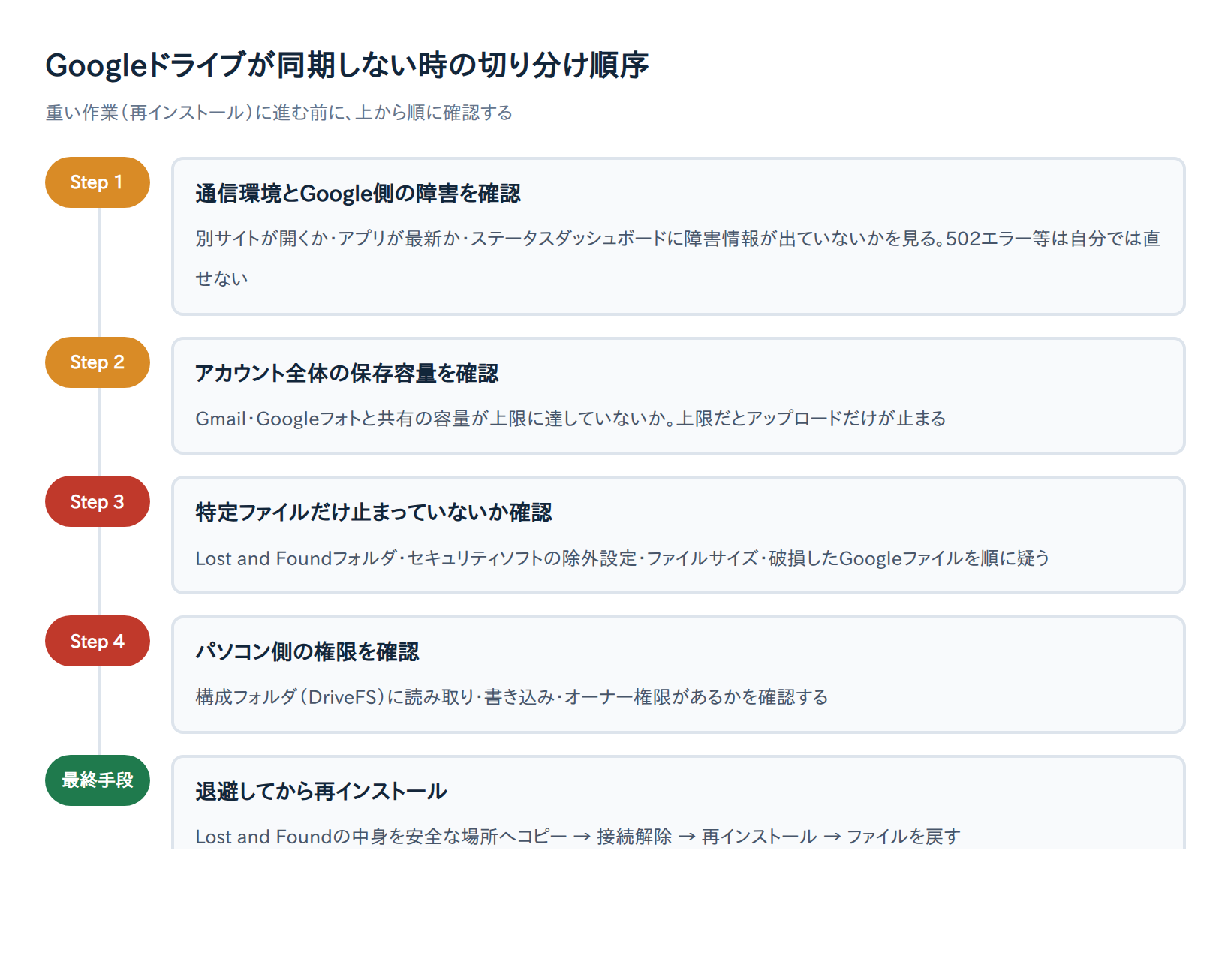Click the red Step 4 badge
The height and width of the screenshot is (980, 1231).
(98, 641)
